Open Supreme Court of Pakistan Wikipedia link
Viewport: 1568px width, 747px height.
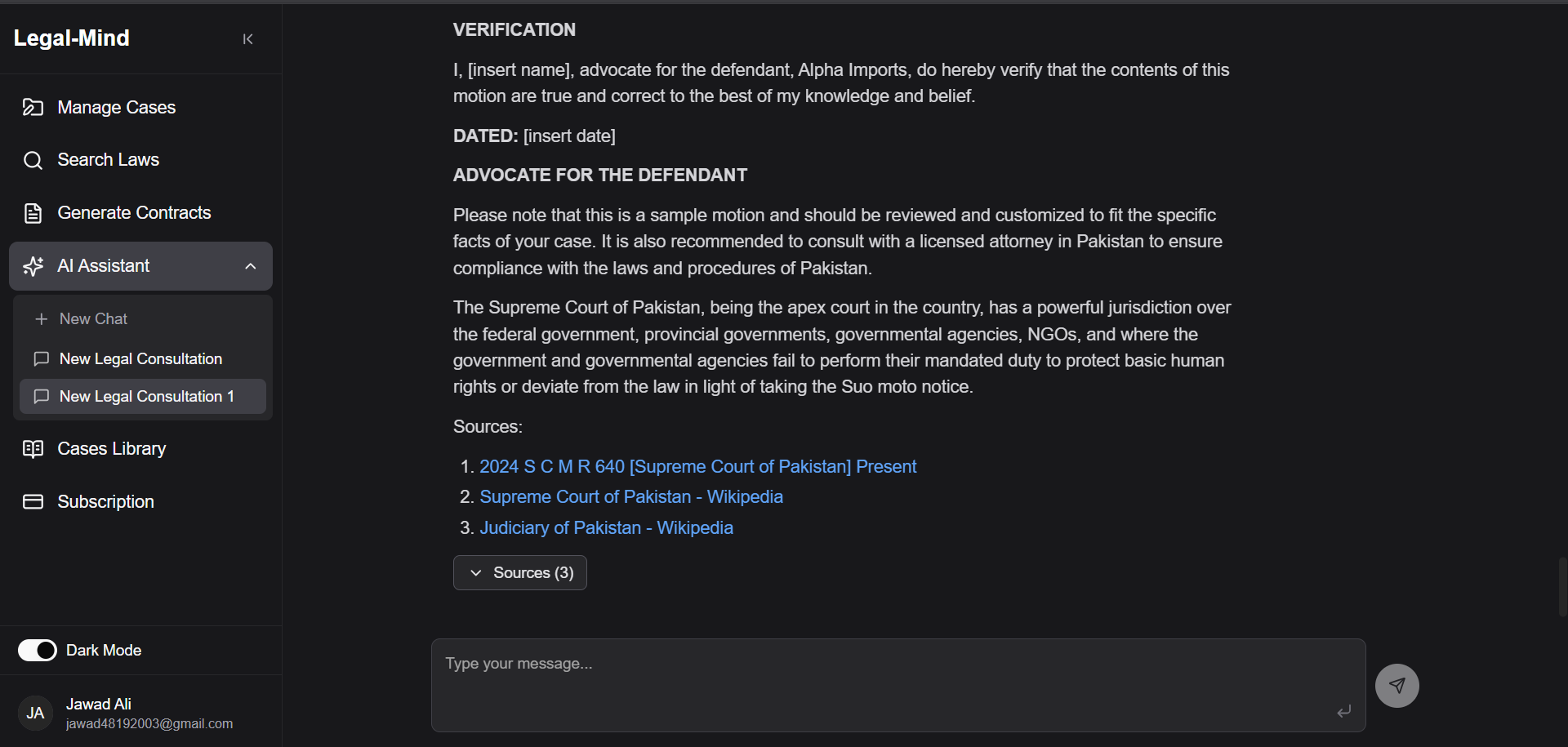[631, 497]
